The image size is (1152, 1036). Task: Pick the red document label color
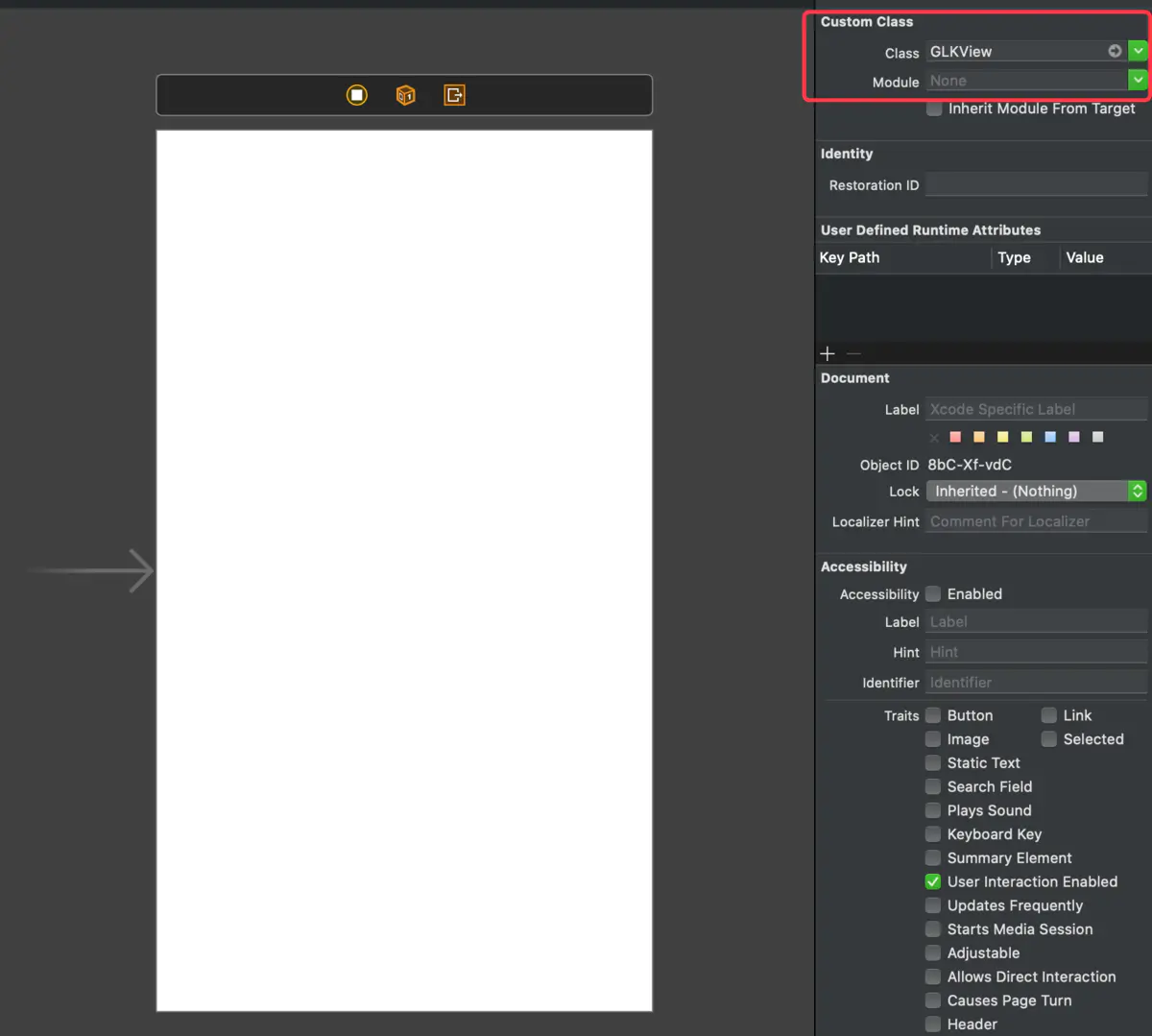tap(955, 437)
